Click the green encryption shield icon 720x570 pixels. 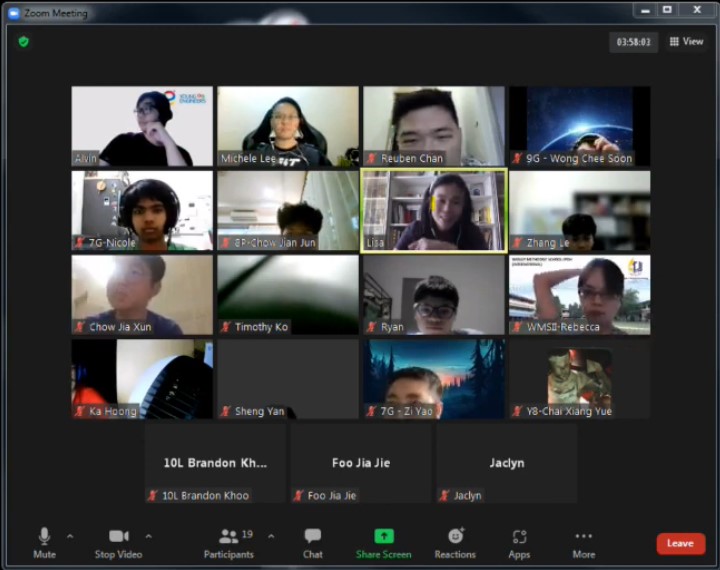(24, 42)
